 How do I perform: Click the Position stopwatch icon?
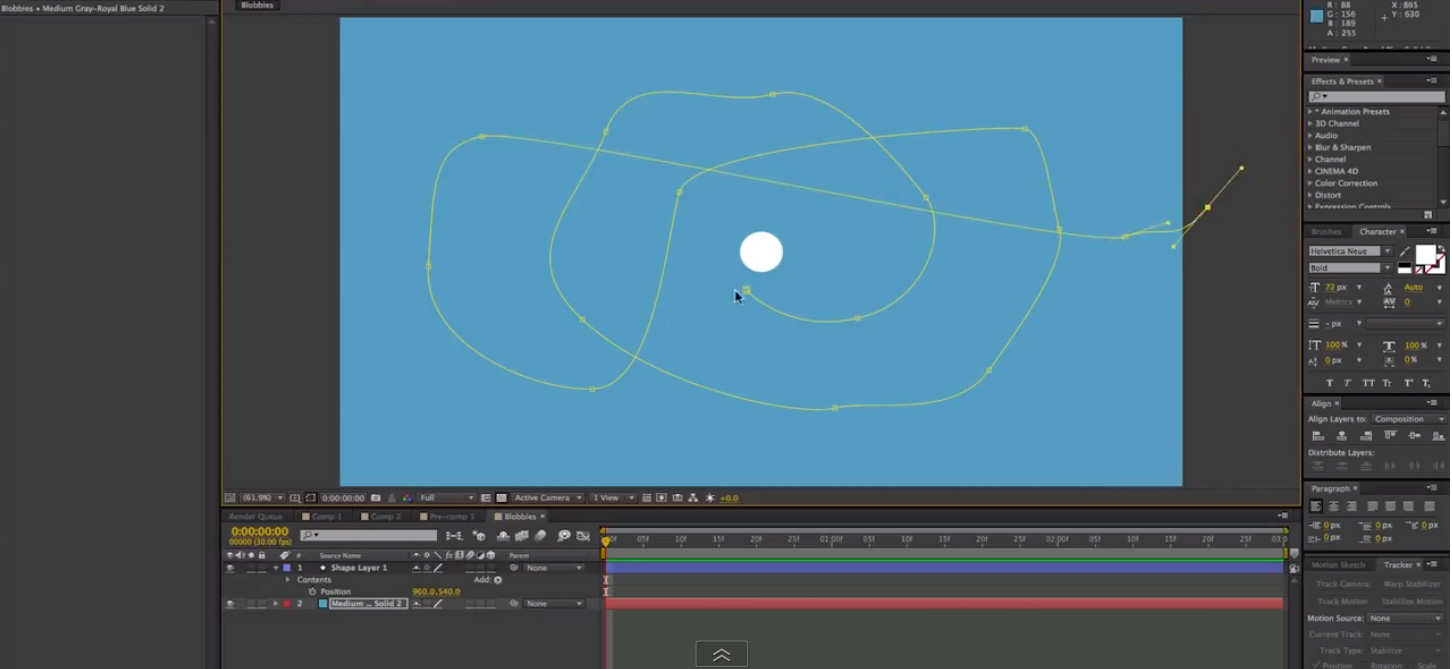312,592
